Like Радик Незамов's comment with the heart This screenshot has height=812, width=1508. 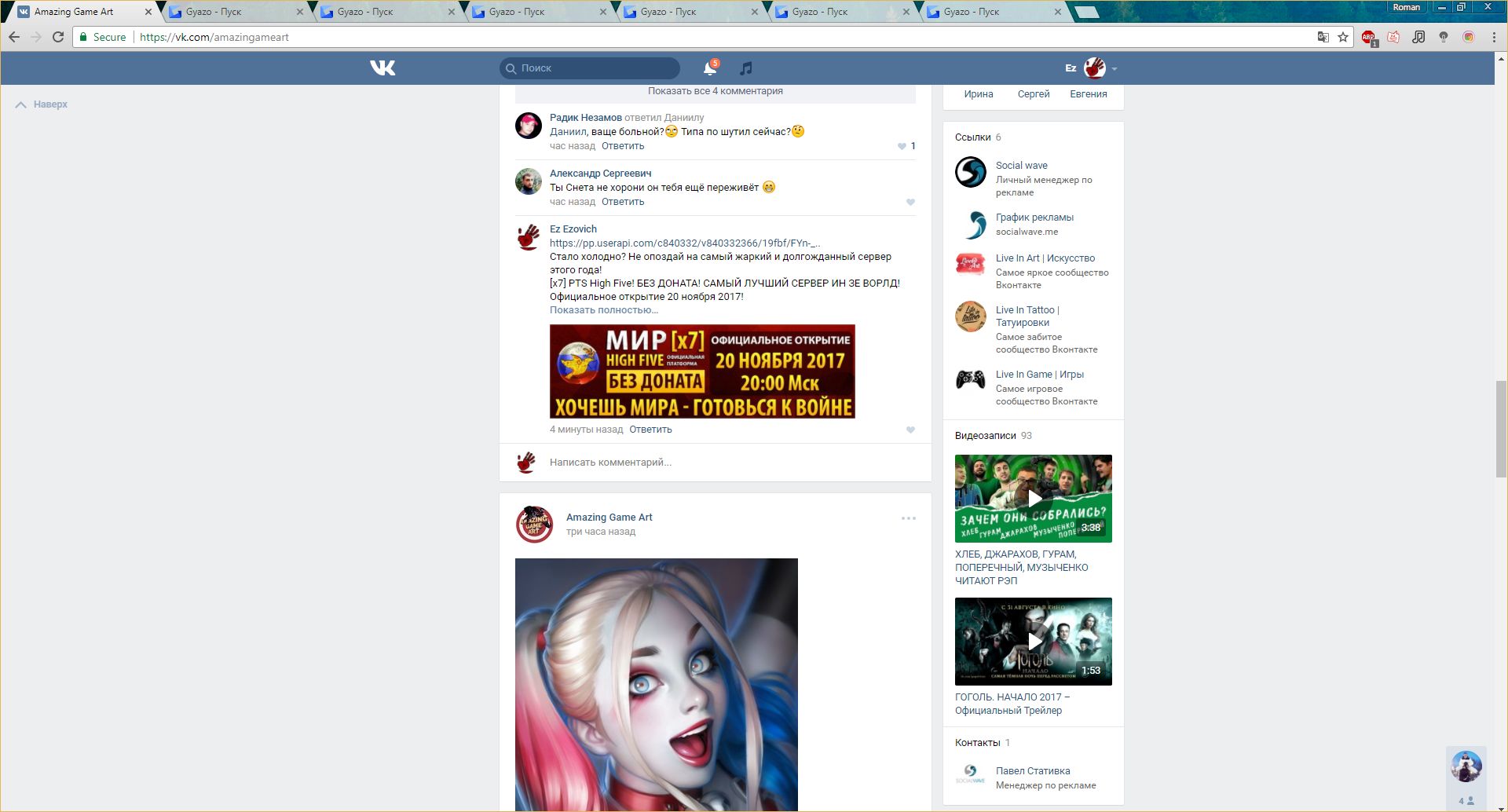pos(902,146)
